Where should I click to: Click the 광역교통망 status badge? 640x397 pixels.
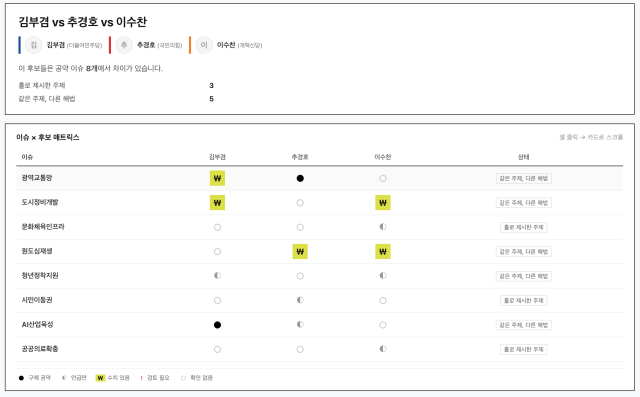tap(524, 178)
